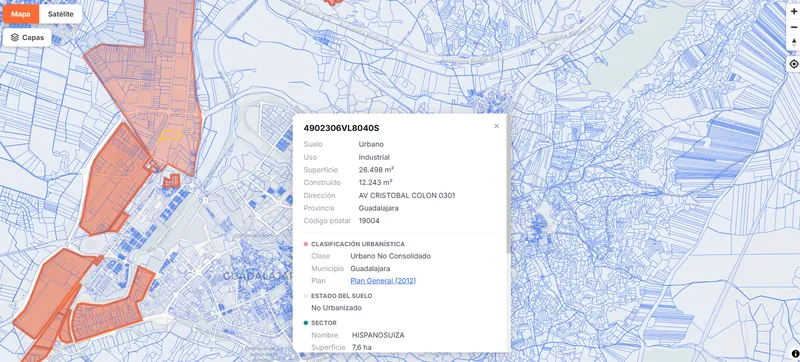This screenshot has width=800, height=362.
Task: Select address AV CRISTOBAL COLON 0301
Action: (407, 195)
